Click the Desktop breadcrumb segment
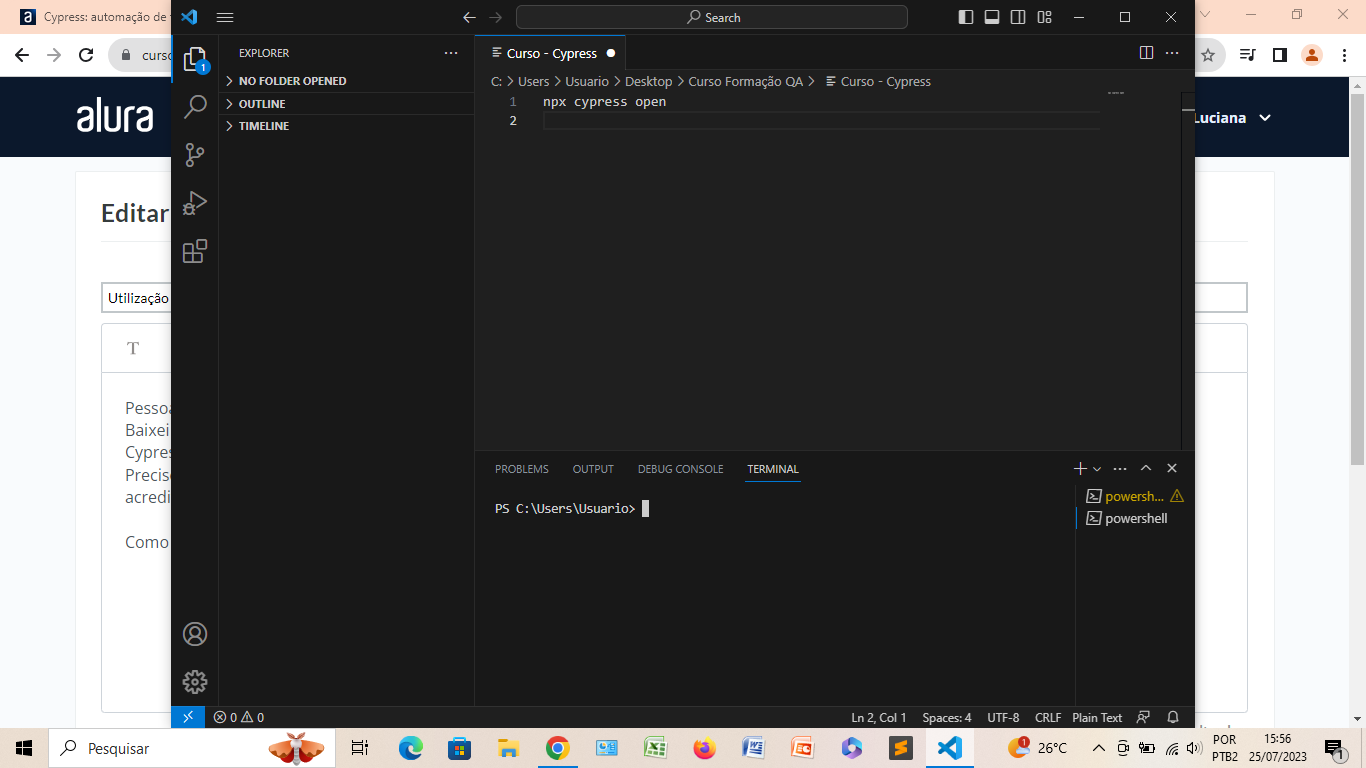Viewport: 1366px width, 768px height. point(648,82)
